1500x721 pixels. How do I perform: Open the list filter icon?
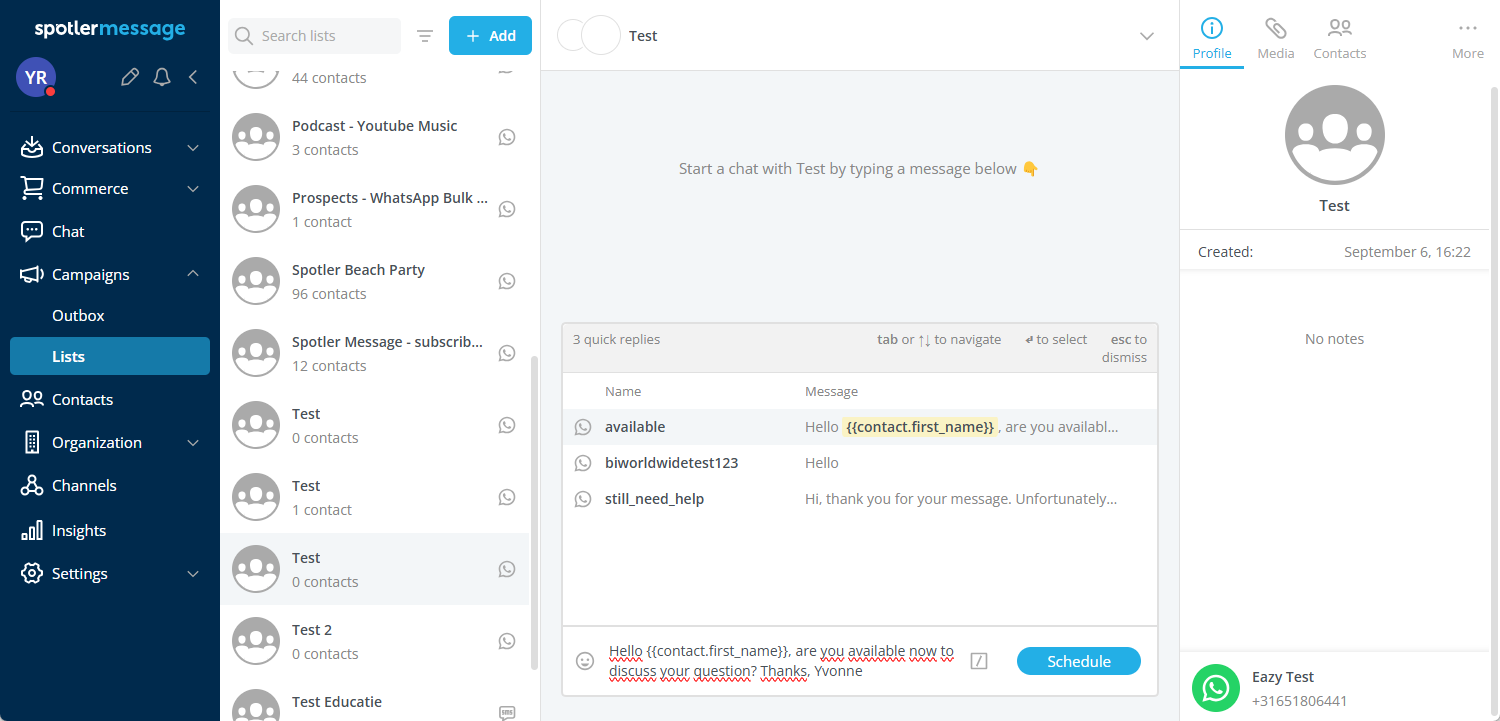[425, 36]
